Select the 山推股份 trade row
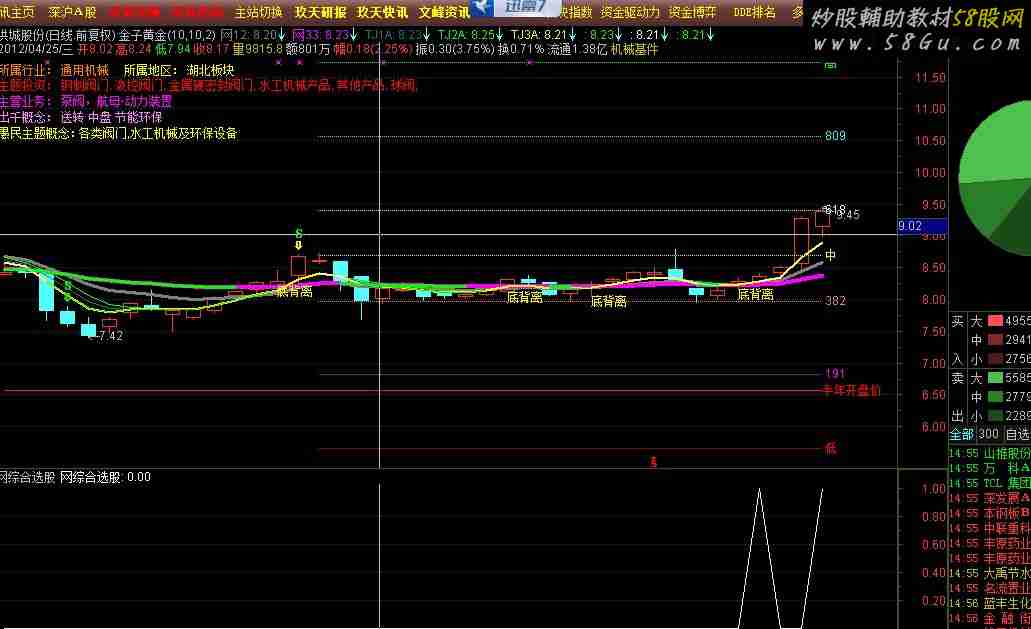Viewport: 1031px width, 629px height. [990, 454]
